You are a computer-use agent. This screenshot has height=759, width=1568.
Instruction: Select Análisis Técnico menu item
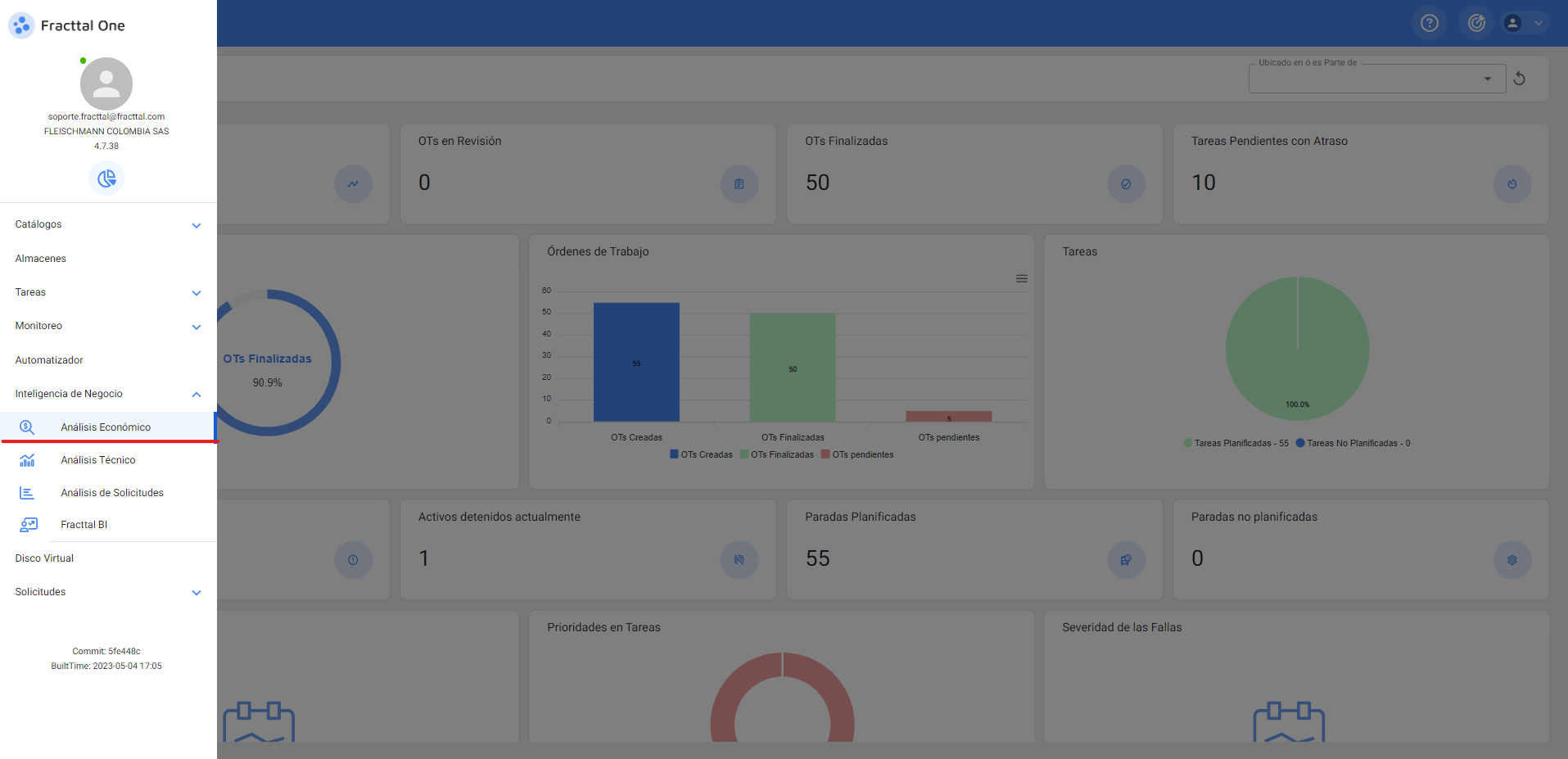tap(98, 460)
